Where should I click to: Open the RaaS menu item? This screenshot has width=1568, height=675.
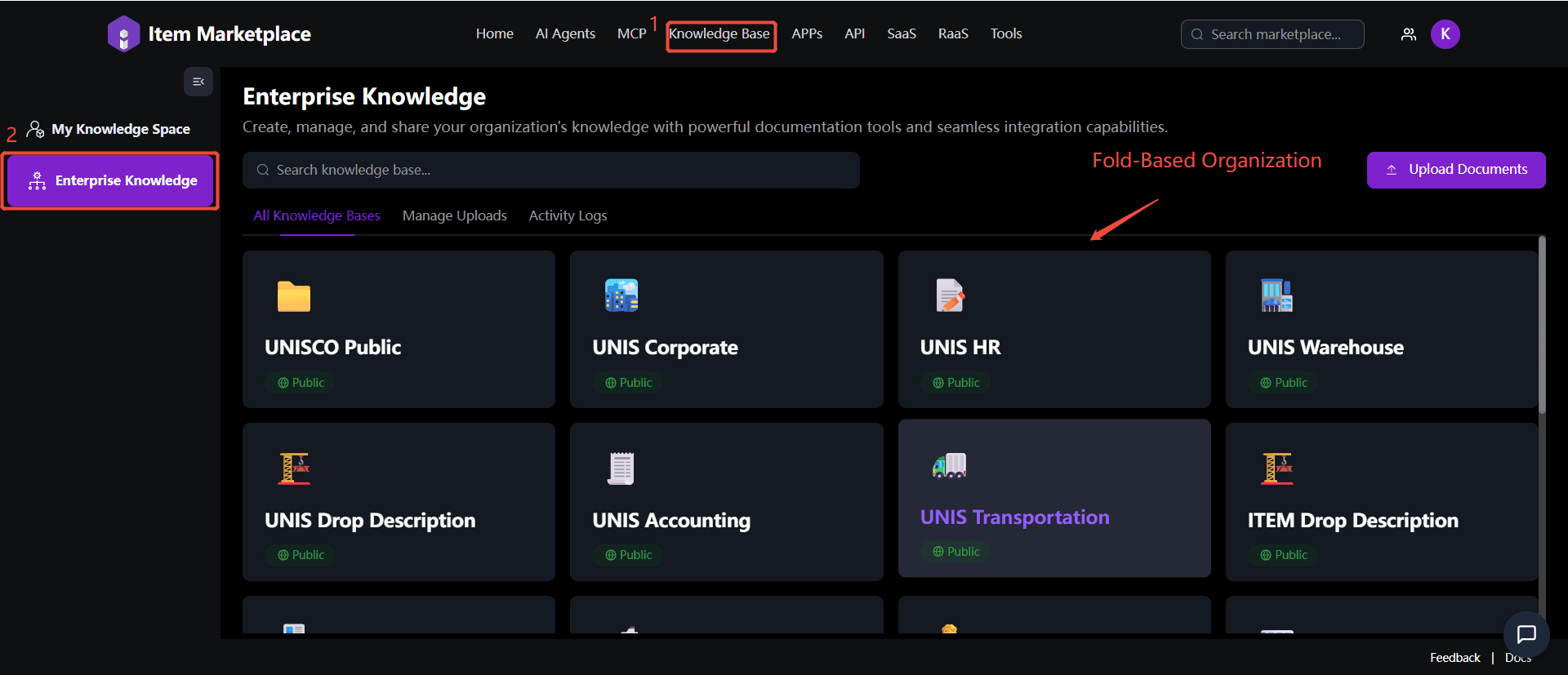tap(953, 33)
